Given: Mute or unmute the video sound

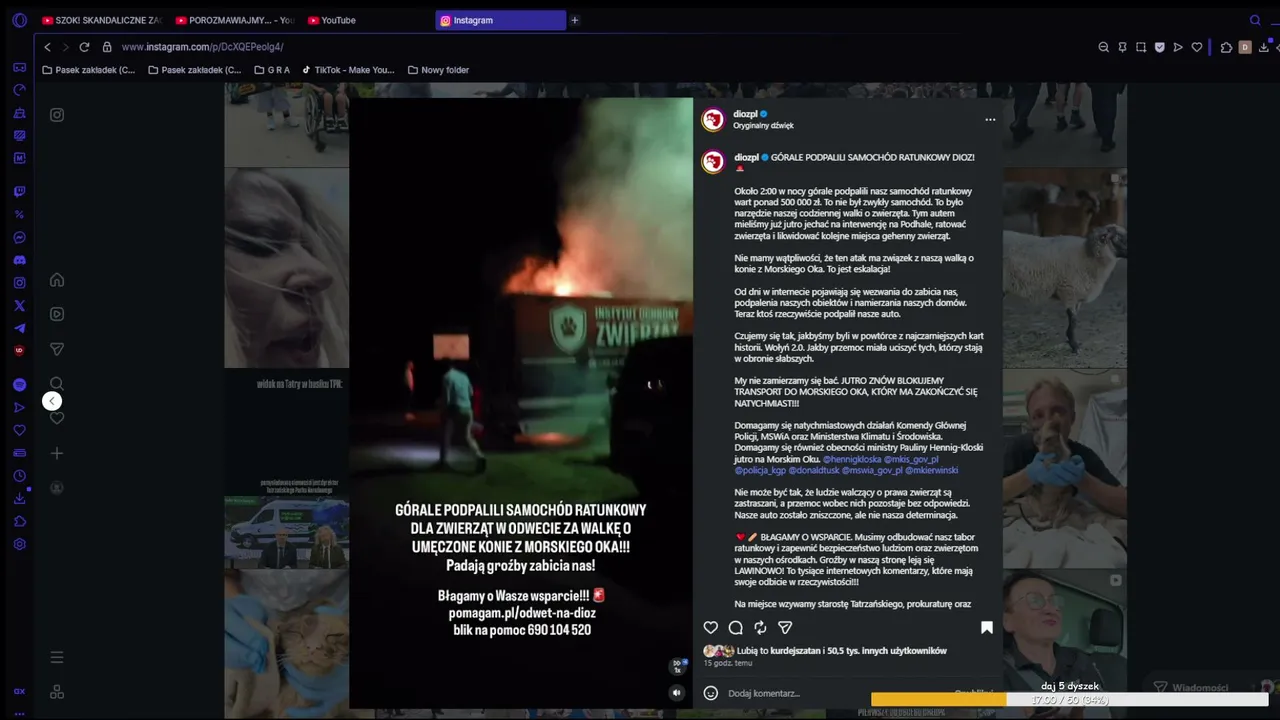Looking at the screenshot, I should pos(676,692).
